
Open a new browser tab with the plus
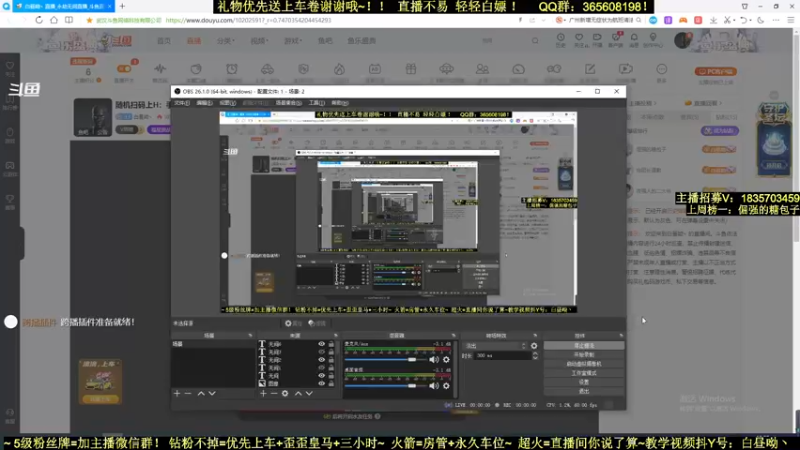(x=122, y=6)
